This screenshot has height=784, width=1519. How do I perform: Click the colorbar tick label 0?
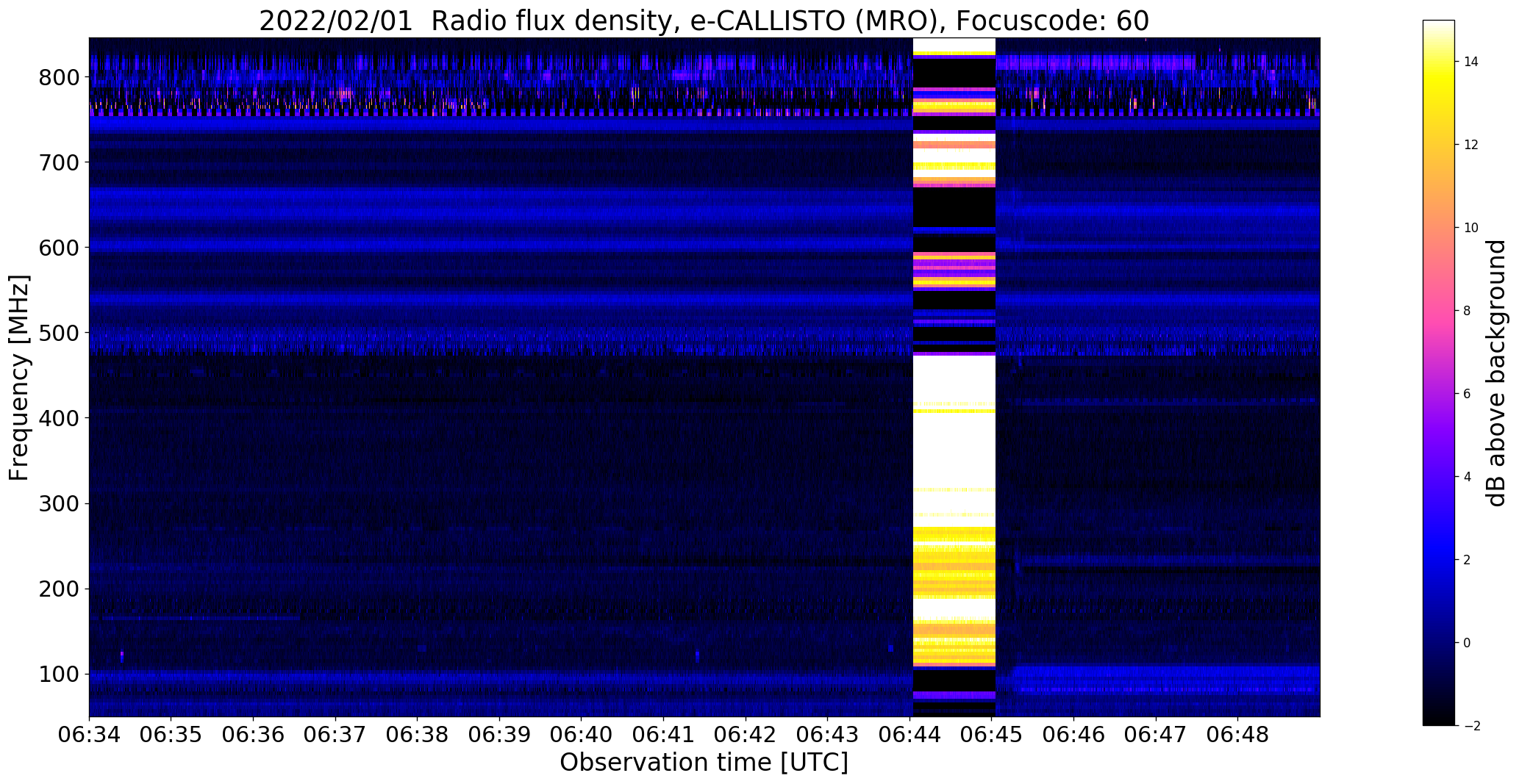(1467, 643)
